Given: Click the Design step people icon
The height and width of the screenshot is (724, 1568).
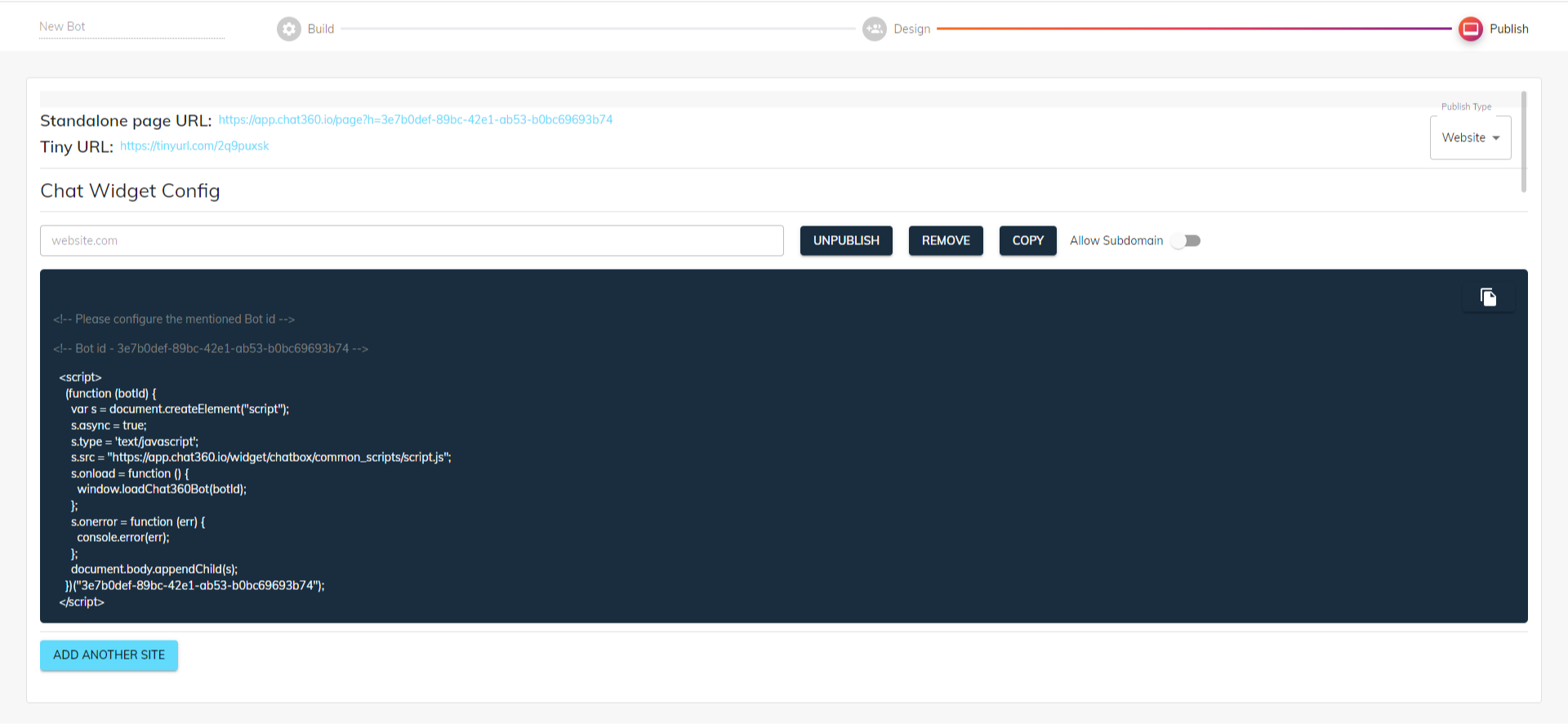Looking at the screenshot, I should [x=875, y=29].
